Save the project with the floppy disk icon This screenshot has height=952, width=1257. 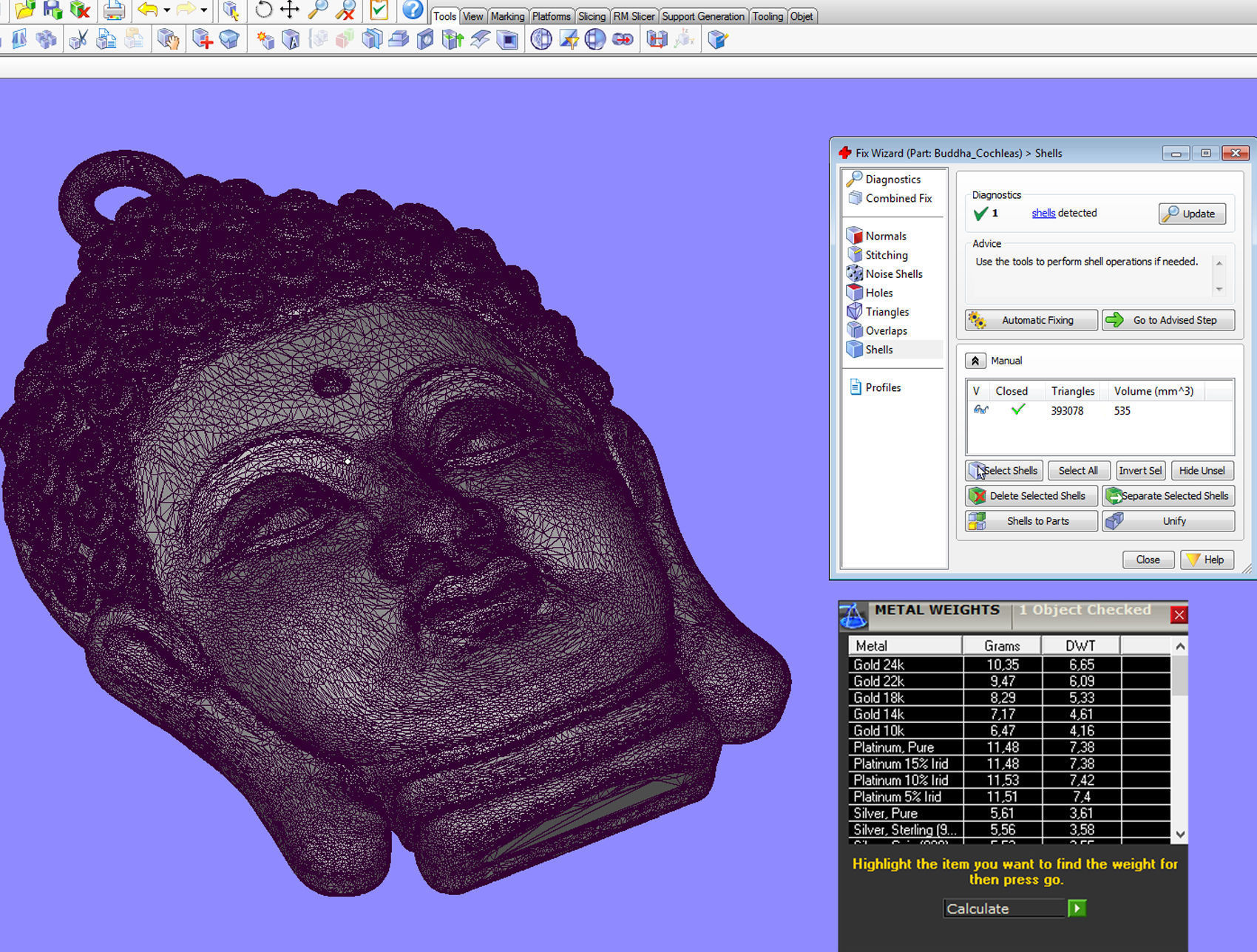click(52, 10)
